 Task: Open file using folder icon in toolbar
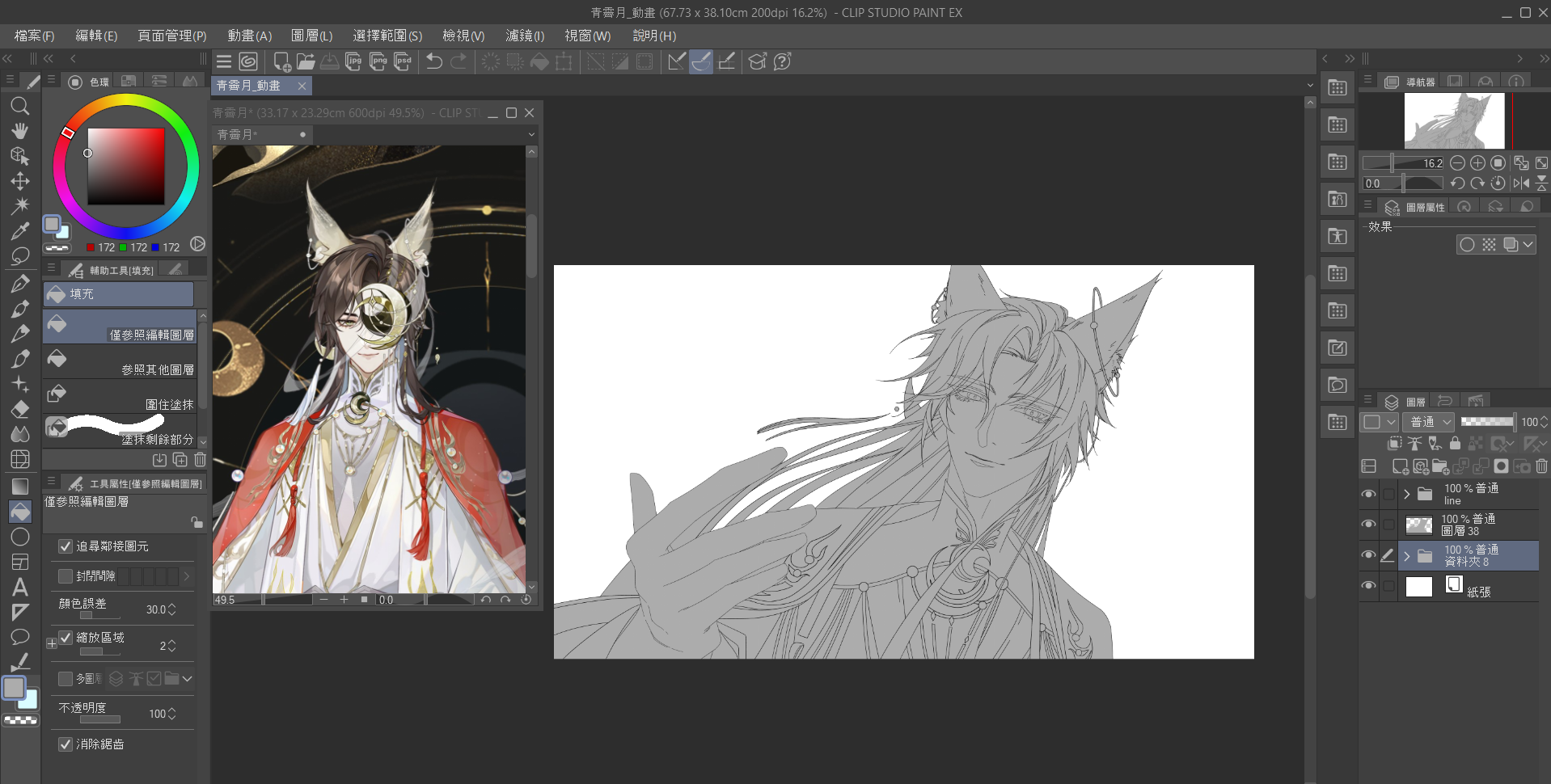coord(306,61)
